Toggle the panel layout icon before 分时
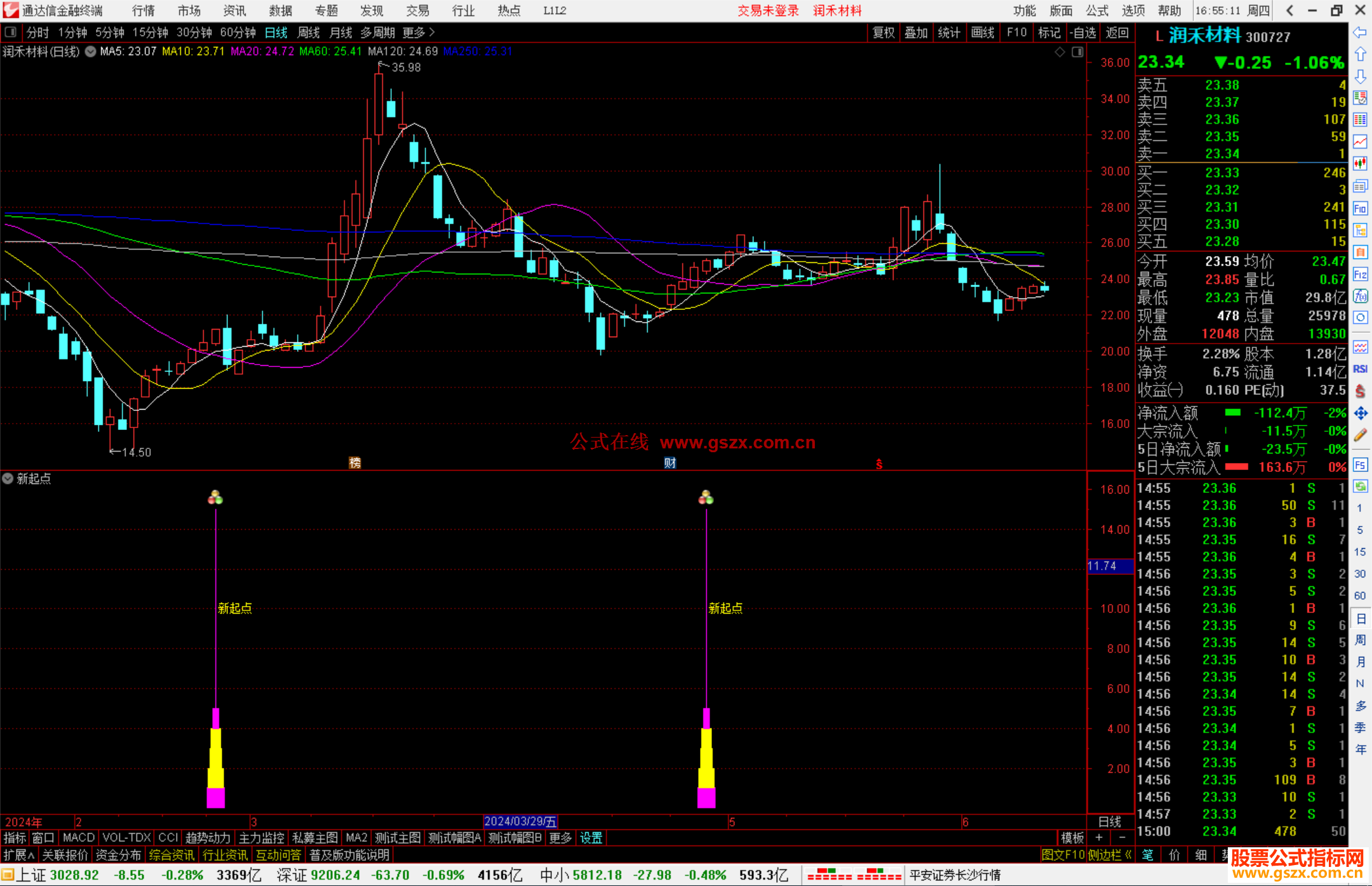This screenshot has height=886, width=1372. tap(11, 32)
